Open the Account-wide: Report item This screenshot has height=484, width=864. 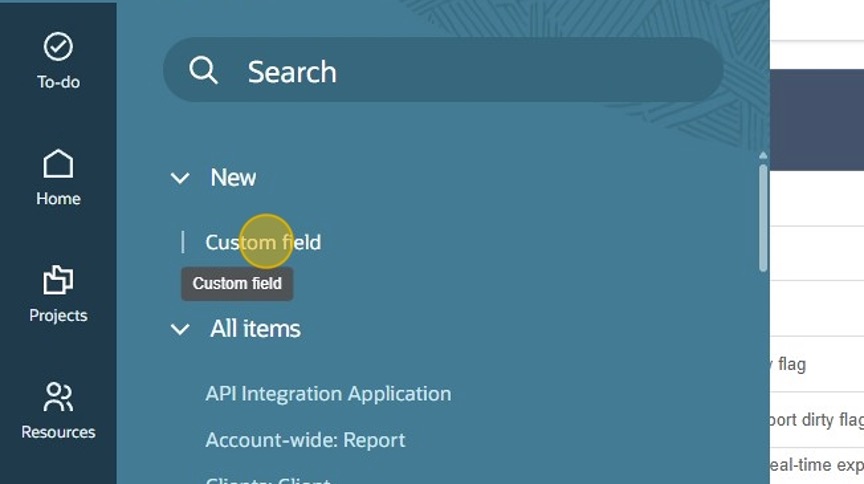305,440
